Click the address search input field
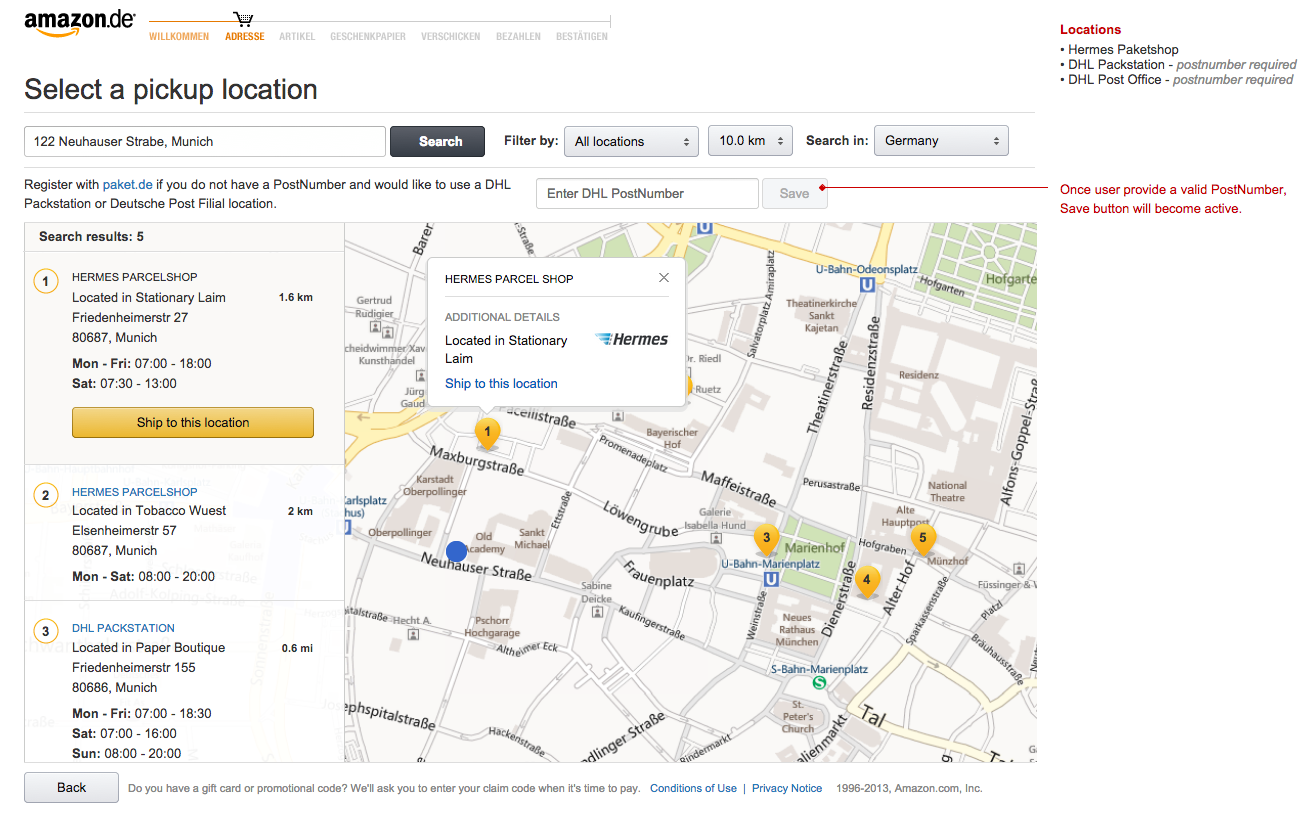This screenshot has width=1306, height=840. pyautogui.click(x=205, y=141)
